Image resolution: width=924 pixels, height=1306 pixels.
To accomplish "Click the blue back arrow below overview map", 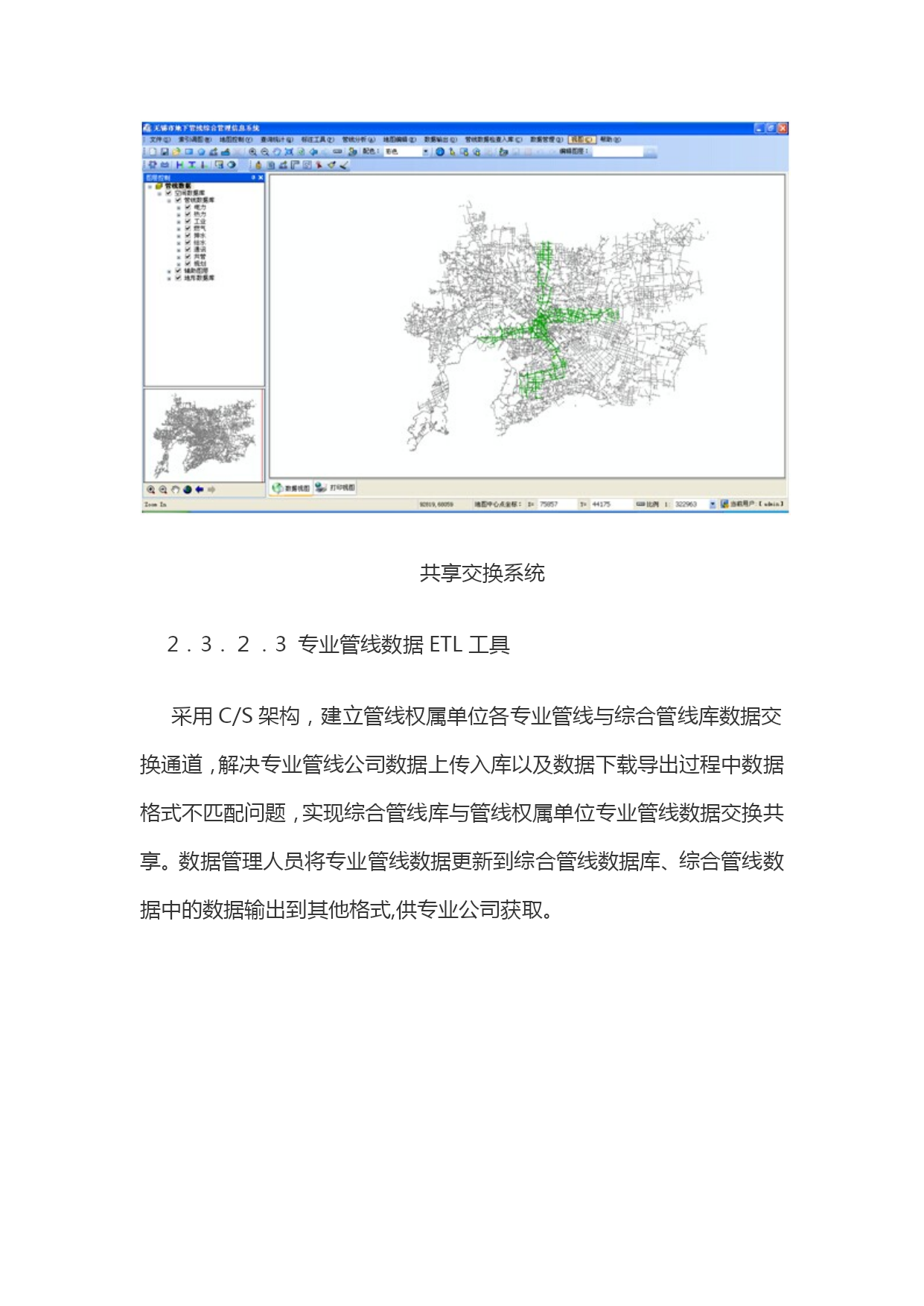I will pyautogui.click(x=200, y=490).
